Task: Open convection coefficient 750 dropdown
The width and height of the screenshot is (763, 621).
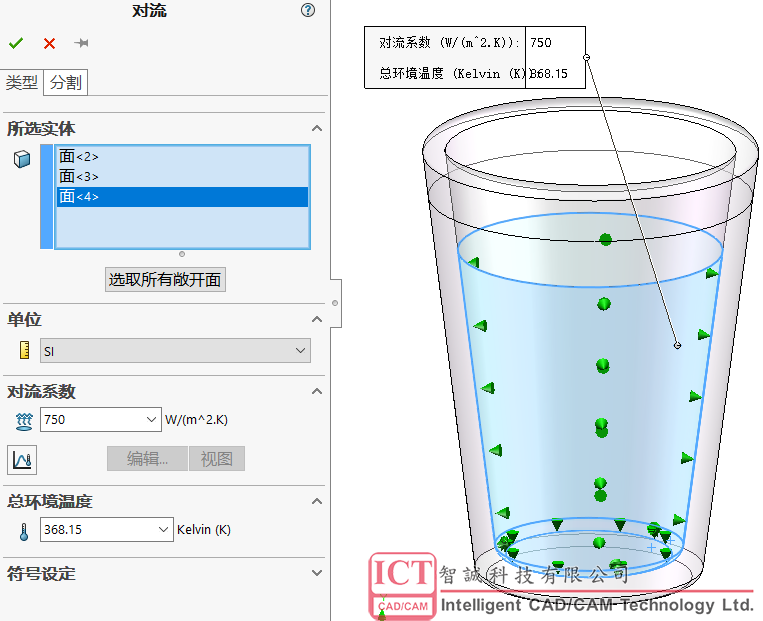Action: [152, 420]
